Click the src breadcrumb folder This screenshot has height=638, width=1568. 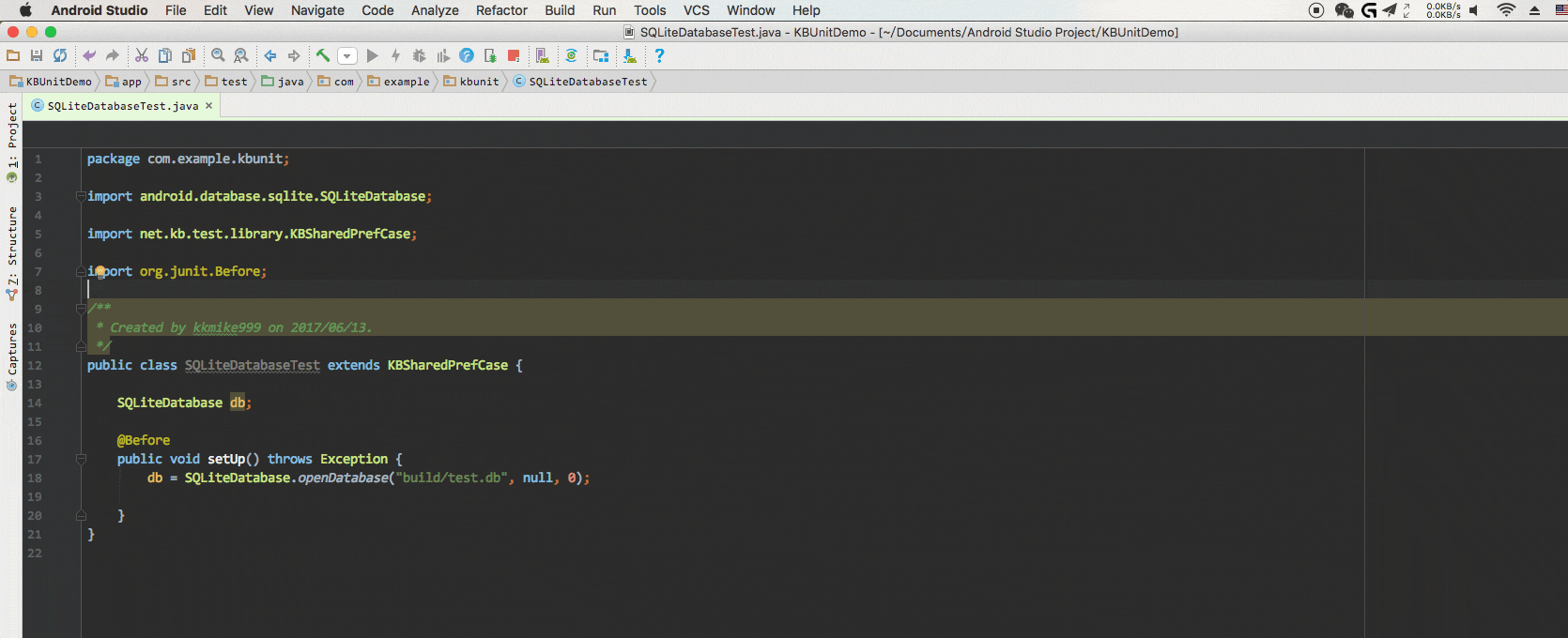173,82
